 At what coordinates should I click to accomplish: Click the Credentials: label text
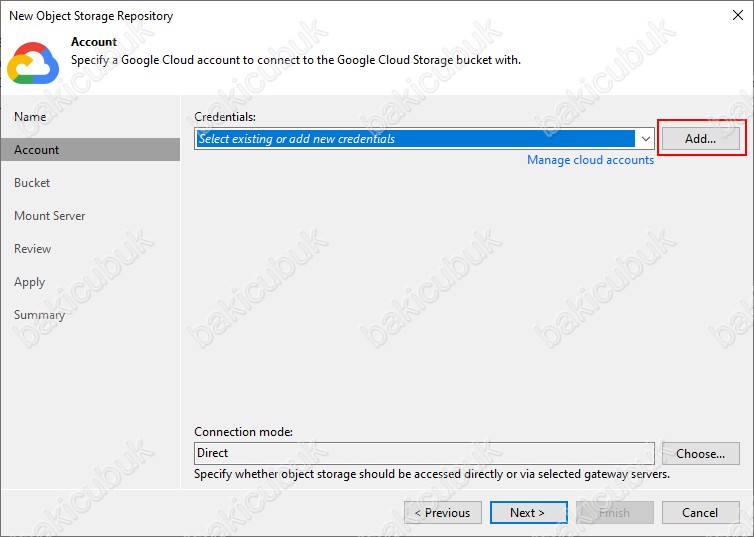(x=225, y=117)
